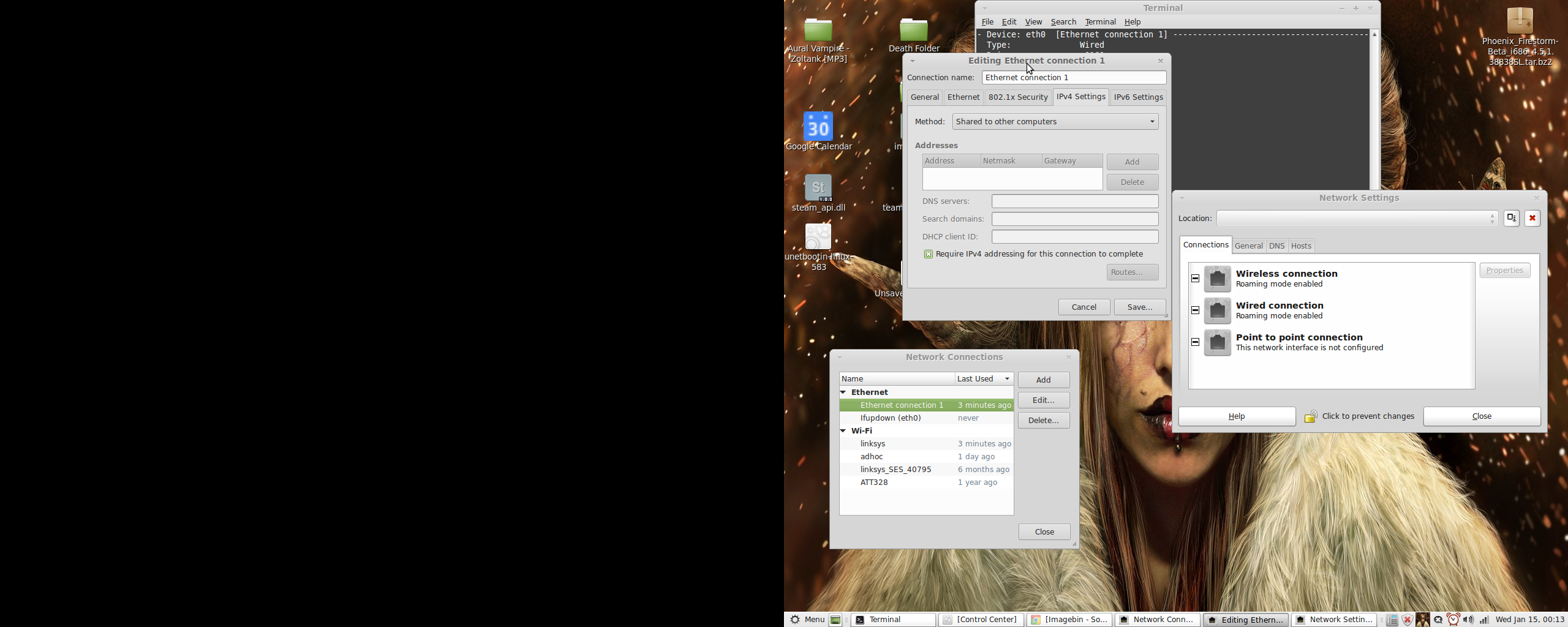The image size is (1568, 627).
Task: Click Delete... in Network Connections
Action: [x=1044, y=421]
